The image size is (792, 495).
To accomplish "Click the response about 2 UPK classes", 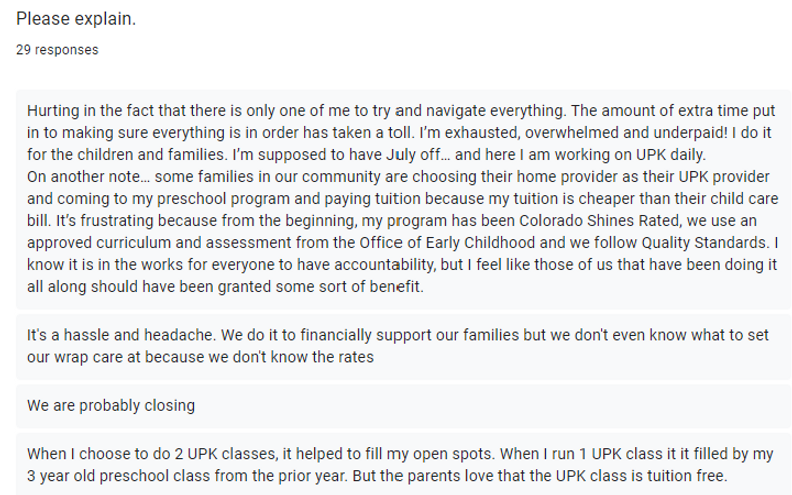I will (x=400, y=463).
